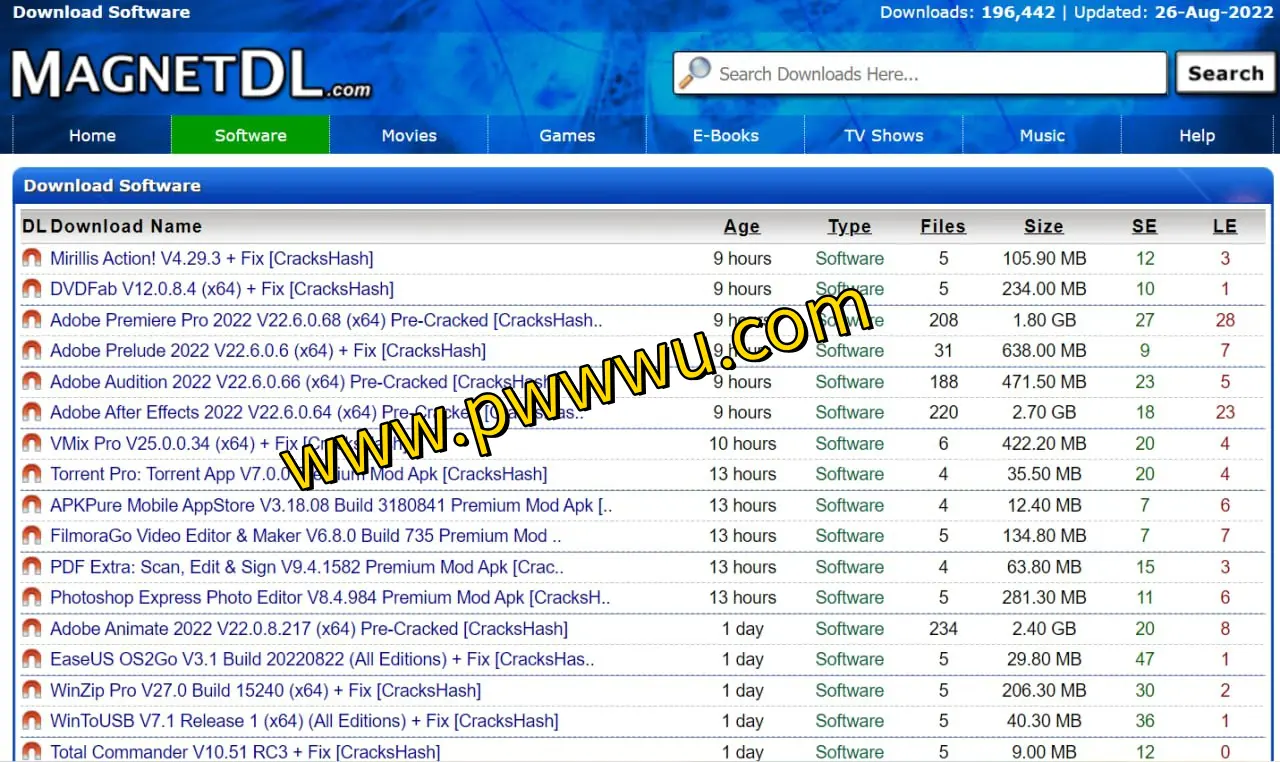Click the MagnetDL.com site logo
The image size is (1280, 762).
tap(190, 75)
